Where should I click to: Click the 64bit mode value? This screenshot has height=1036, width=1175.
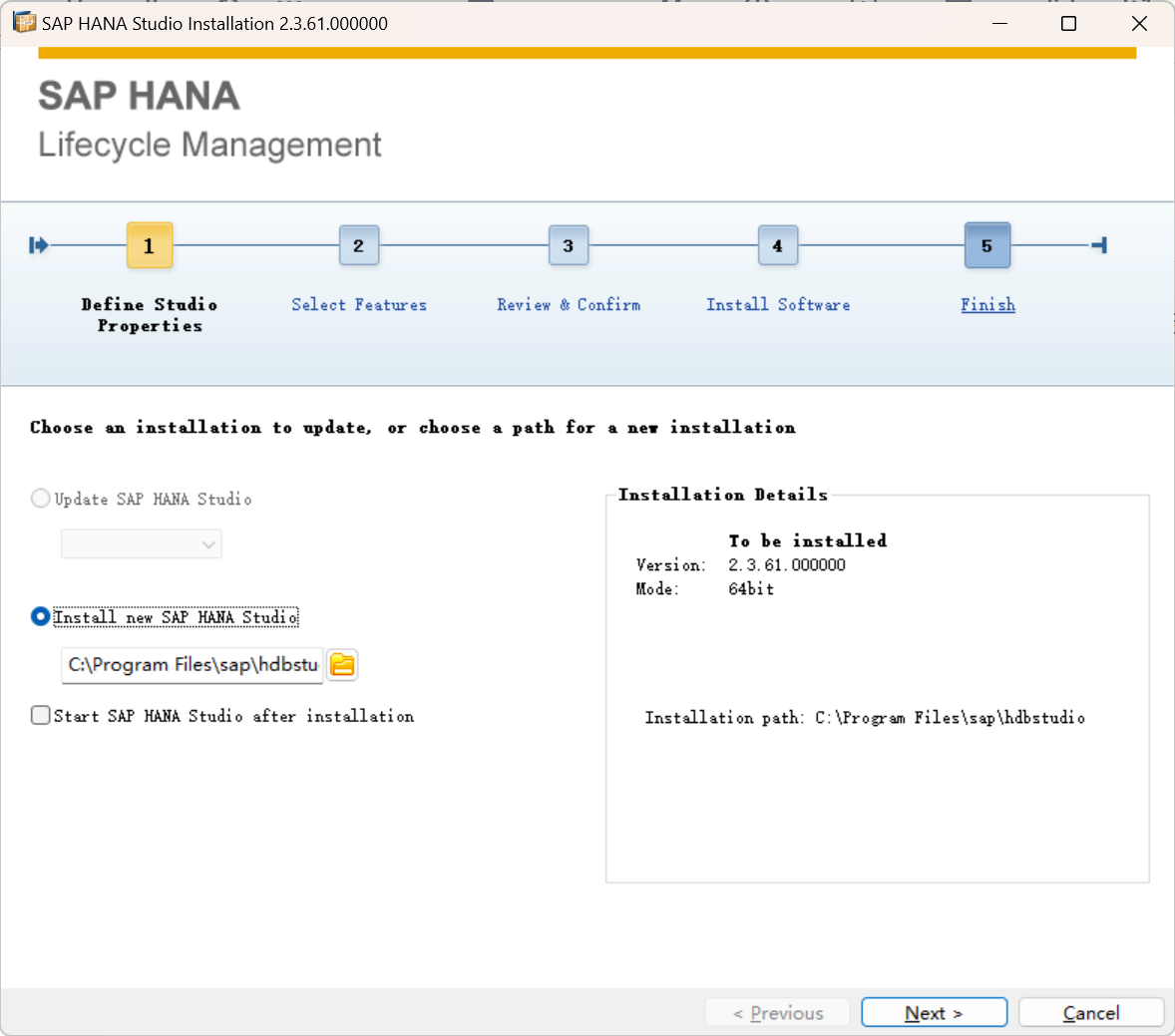pyautogui.click(x=751, y=588)
